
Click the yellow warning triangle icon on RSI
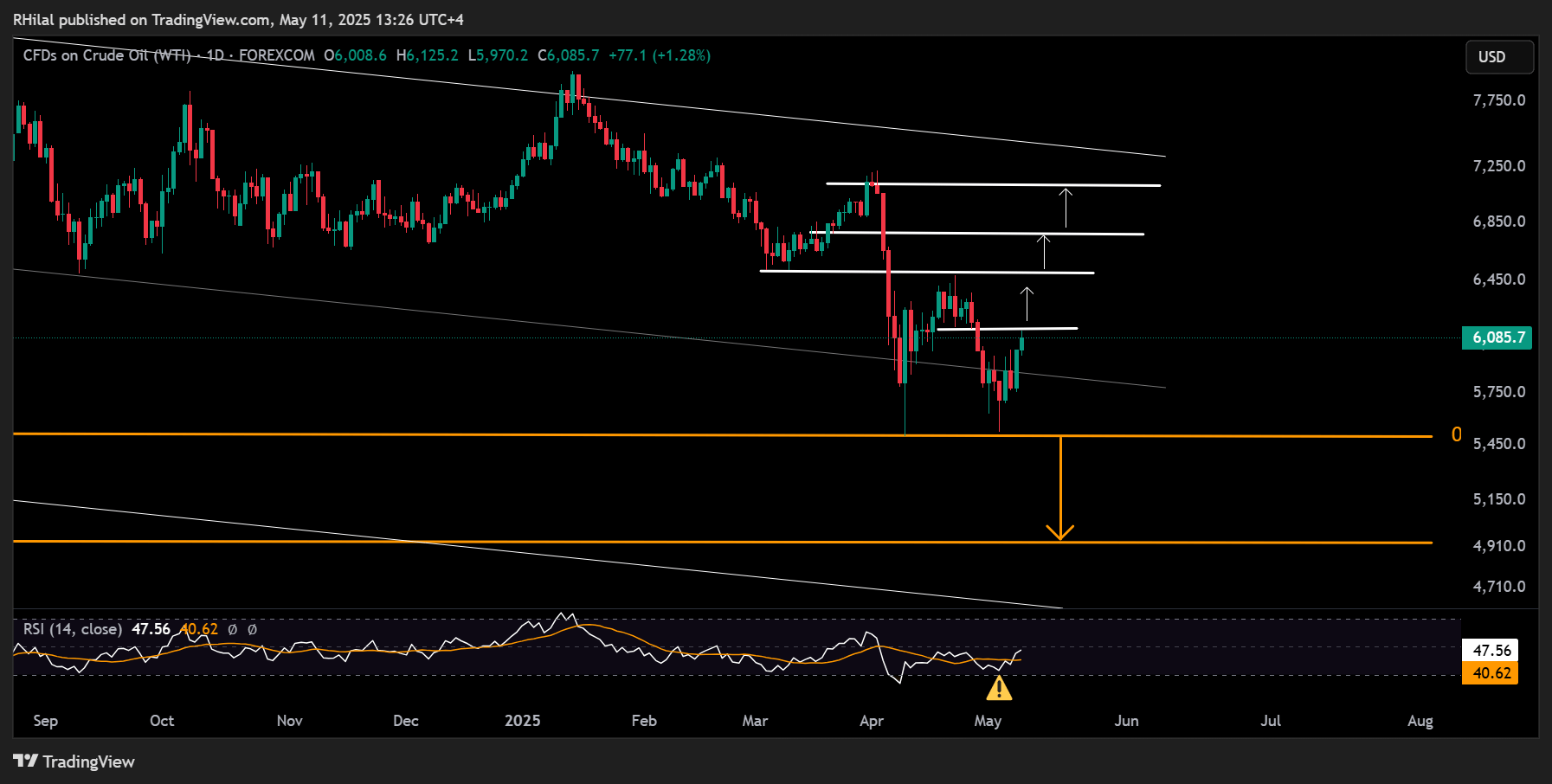[x=999, y=689]
